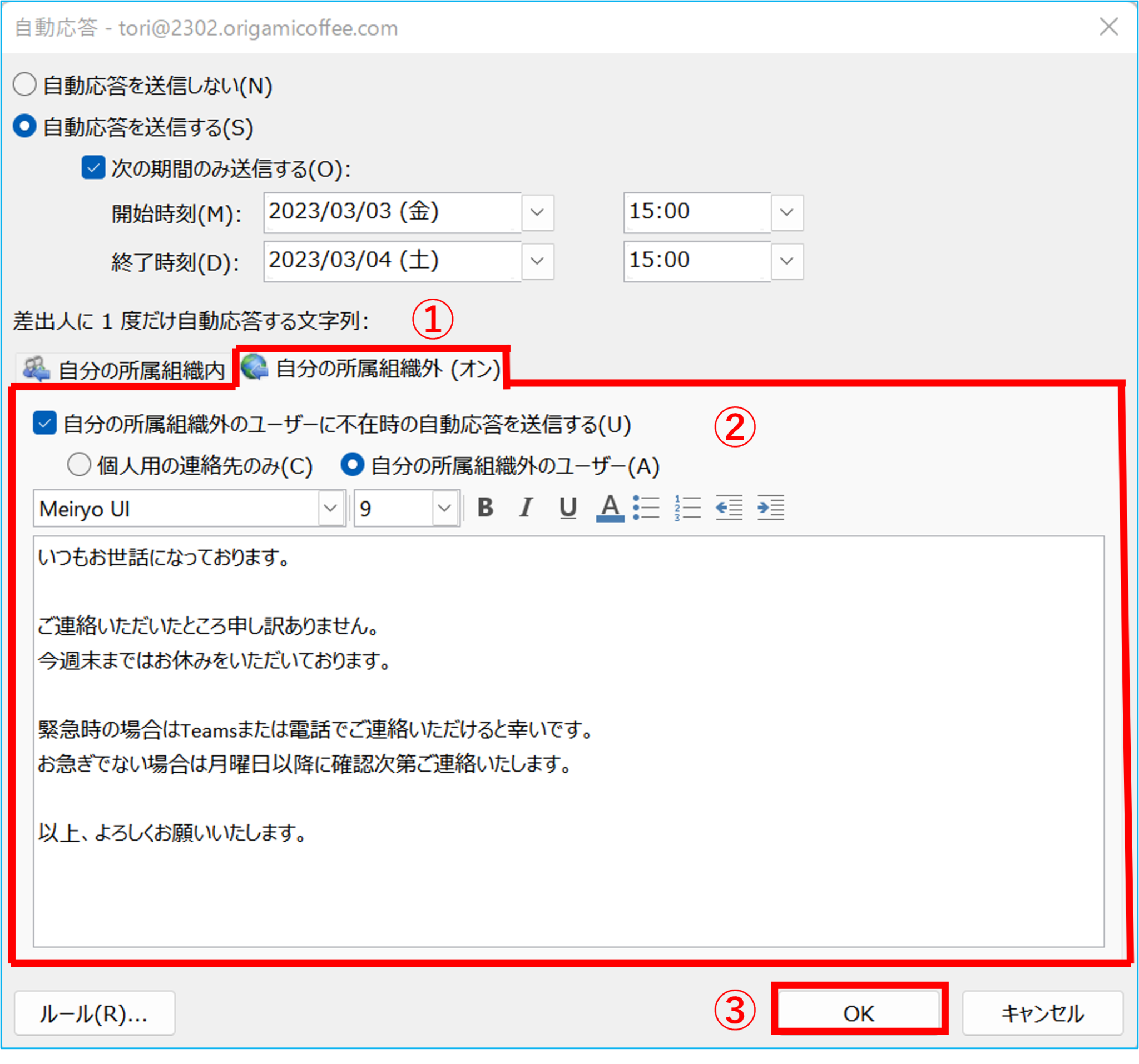Click into the end date field 2023/03/04
1139x1064 pixels.
point(393,261)
